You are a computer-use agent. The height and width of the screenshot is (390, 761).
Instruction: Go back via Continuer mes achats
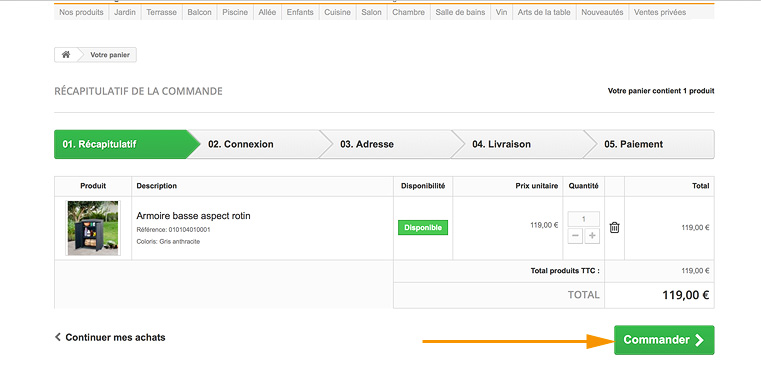110,337
